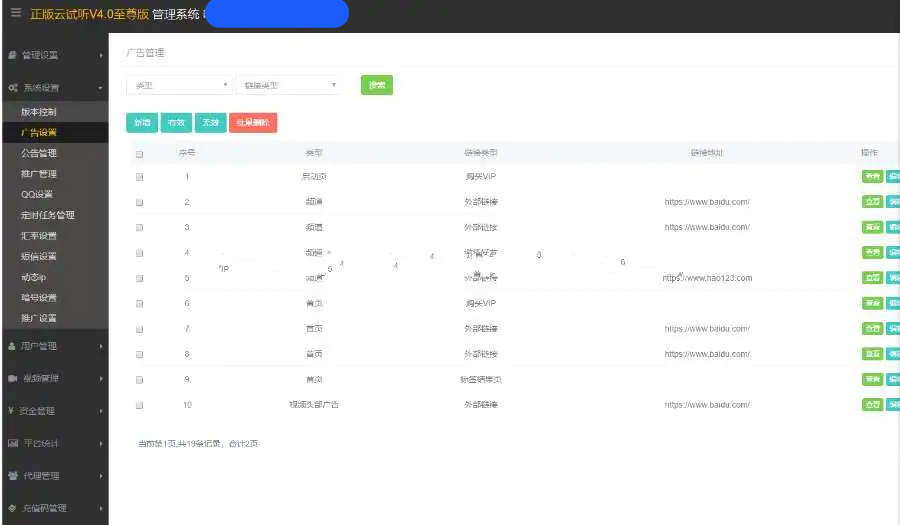Click the 管理设置 sidebar icon

click(x=11, y=55)
